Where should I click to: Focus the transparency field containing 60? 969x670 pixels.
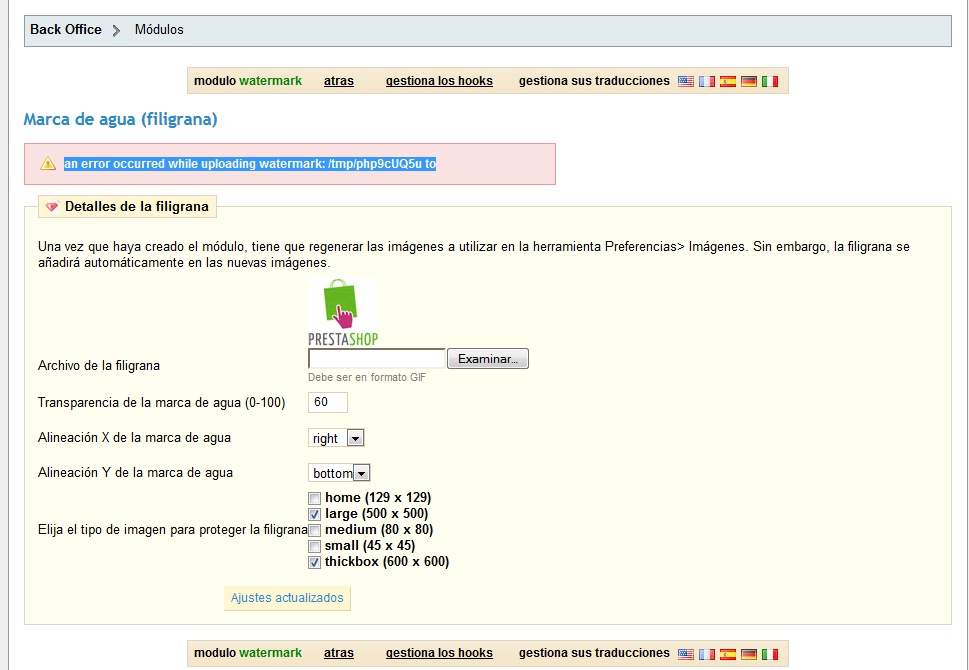point(328,402)
